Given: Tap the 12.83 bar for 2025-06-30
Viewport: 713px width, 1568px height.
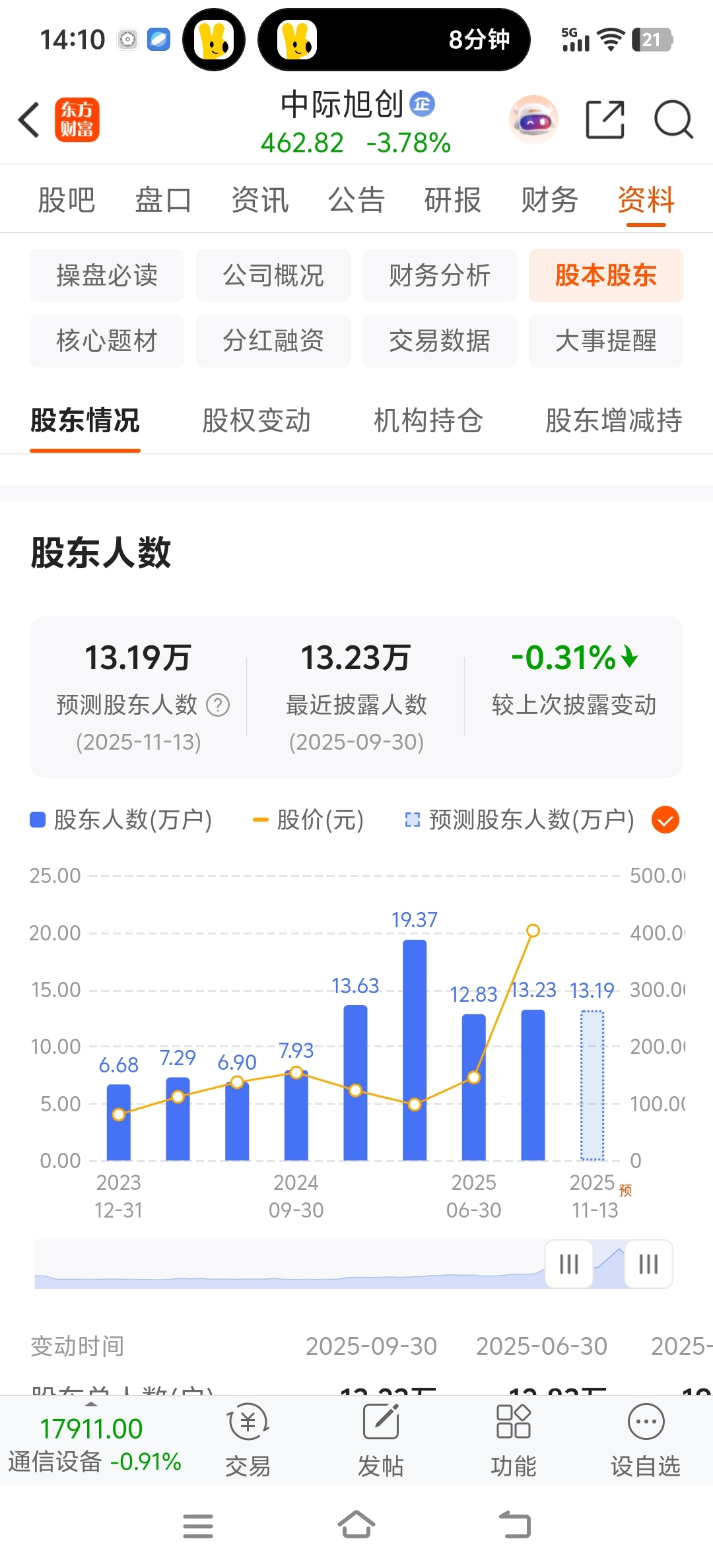Looking at the screenshot, I should [x=474, y=1087].
